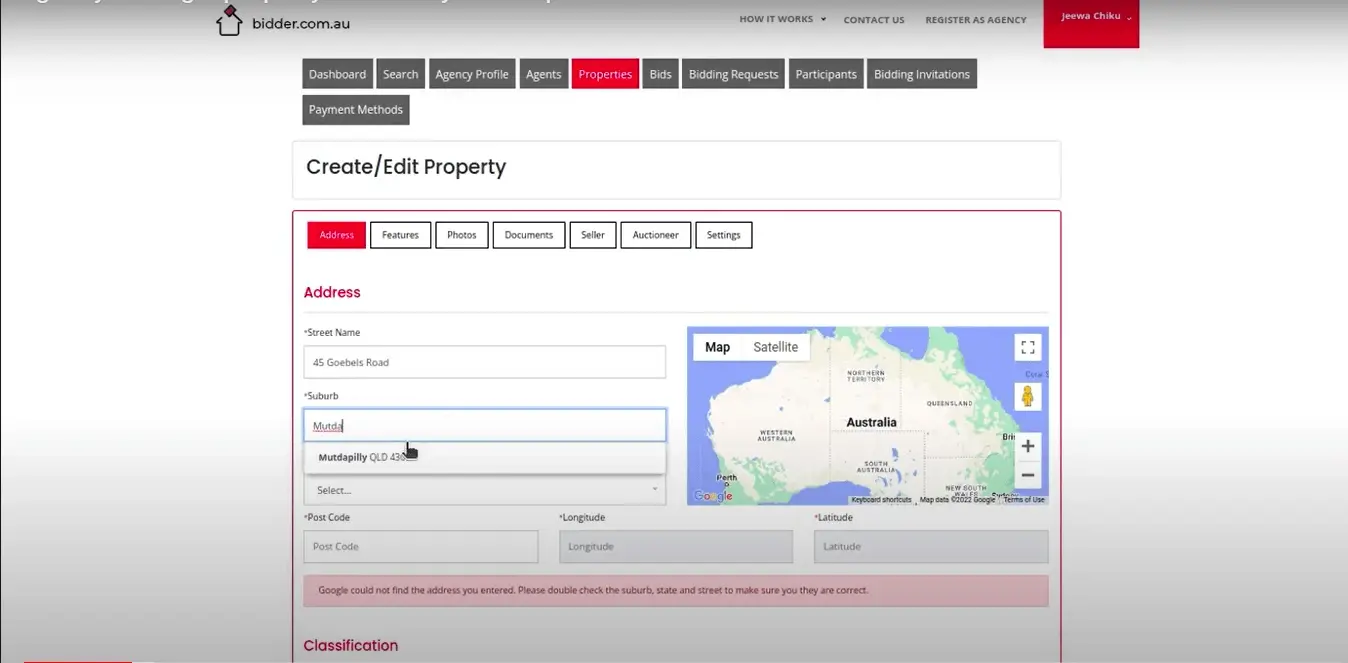
Task: Click the bidder.com.au house logo
Action: (229, 20)
